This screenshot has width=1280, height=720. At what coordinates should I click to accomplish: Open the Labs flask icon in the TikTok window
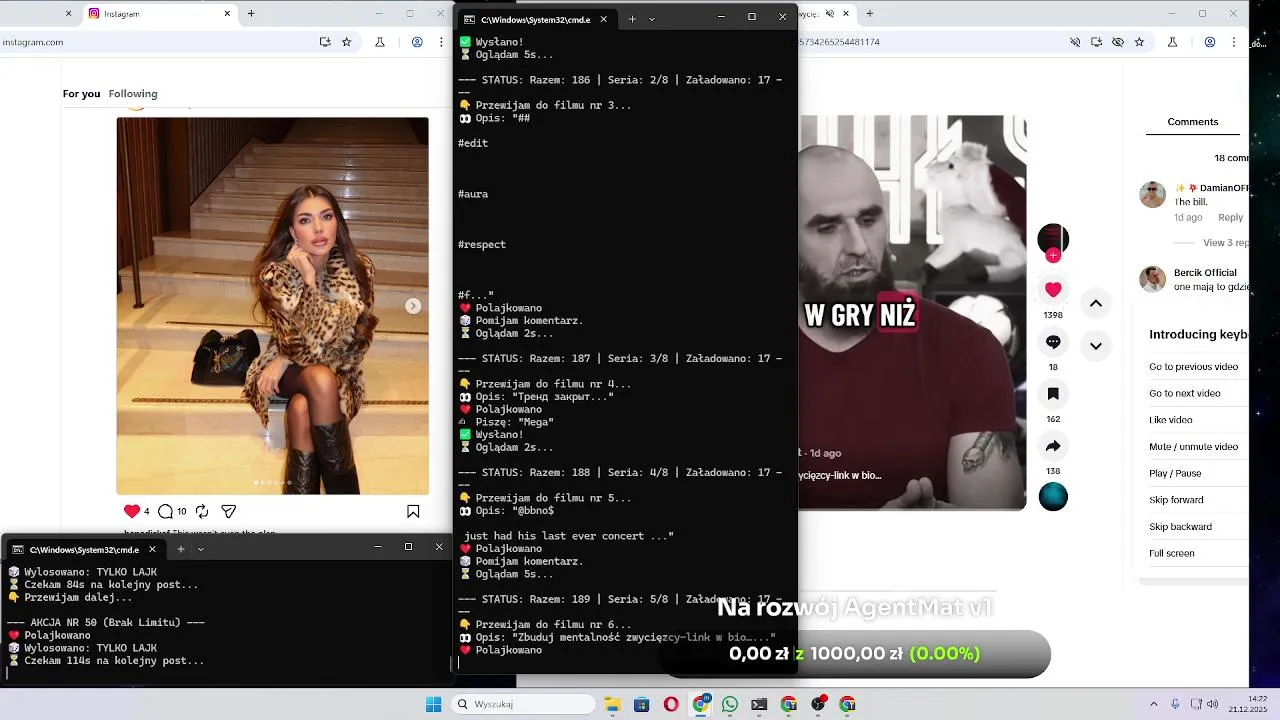point(1173,42)
